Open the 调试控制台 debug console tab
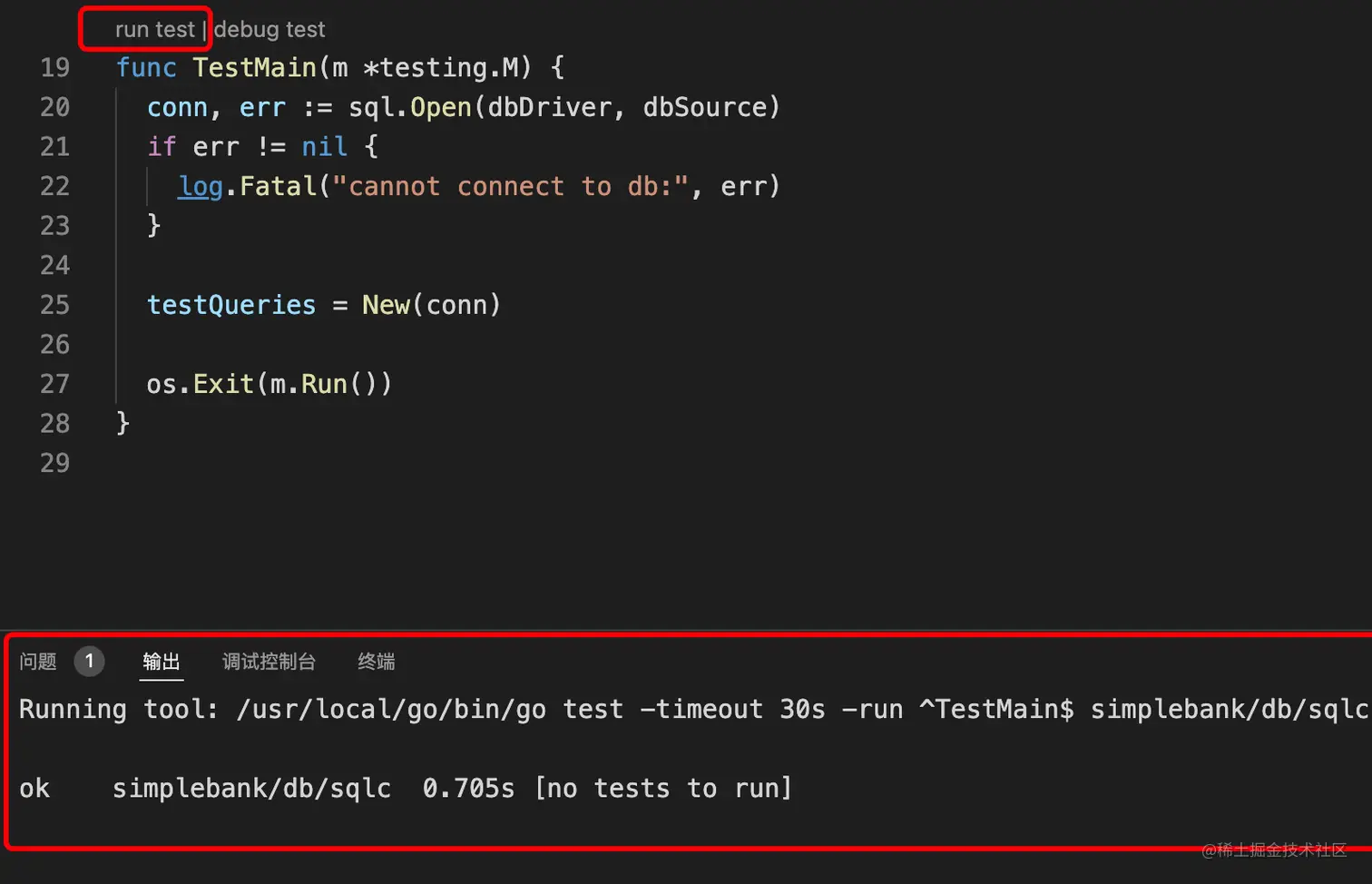The height and width of the screenshot is (884, 1372). tap(269, 661)
